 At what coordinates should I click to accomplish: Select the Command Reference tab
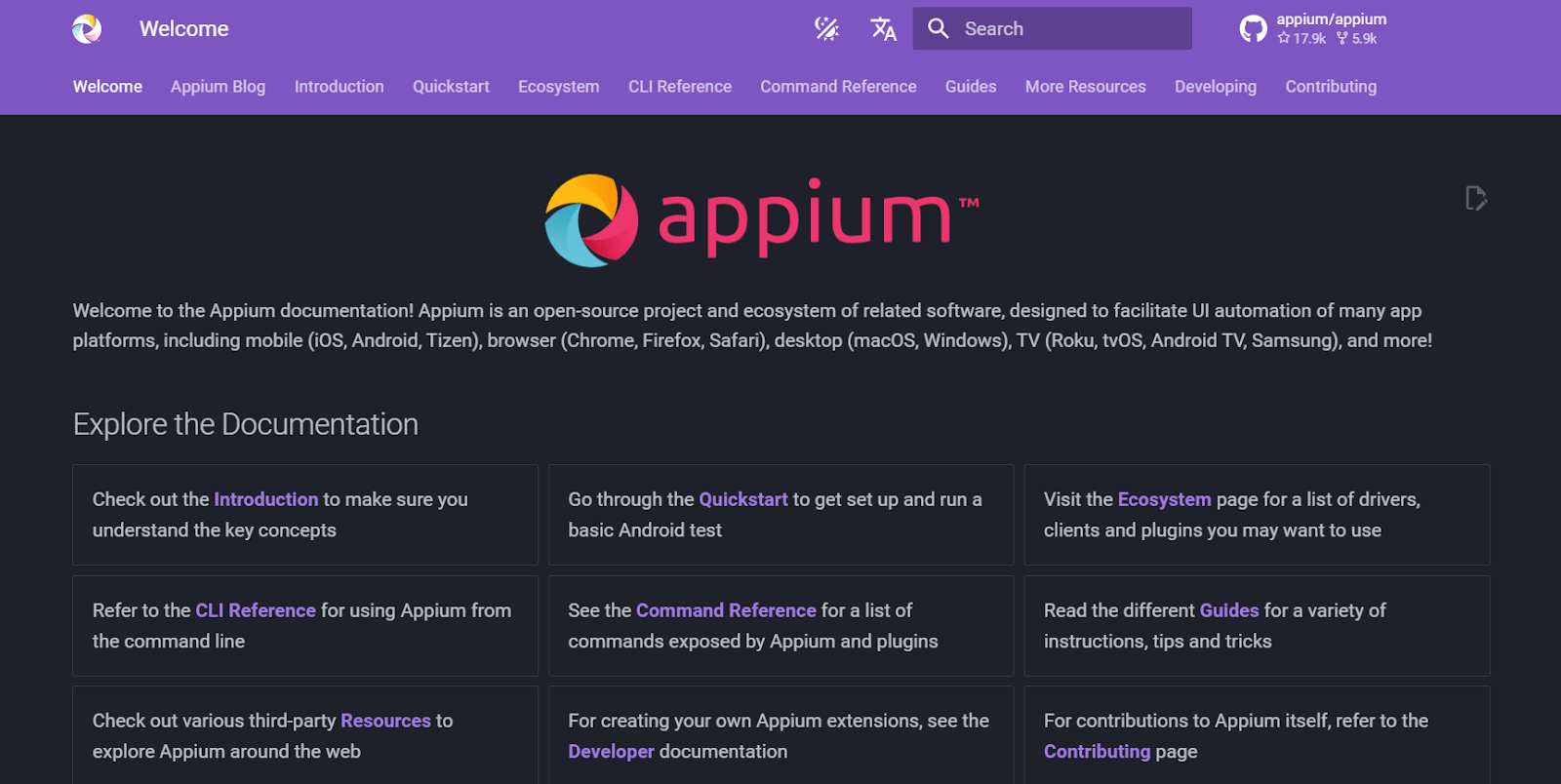838,87
